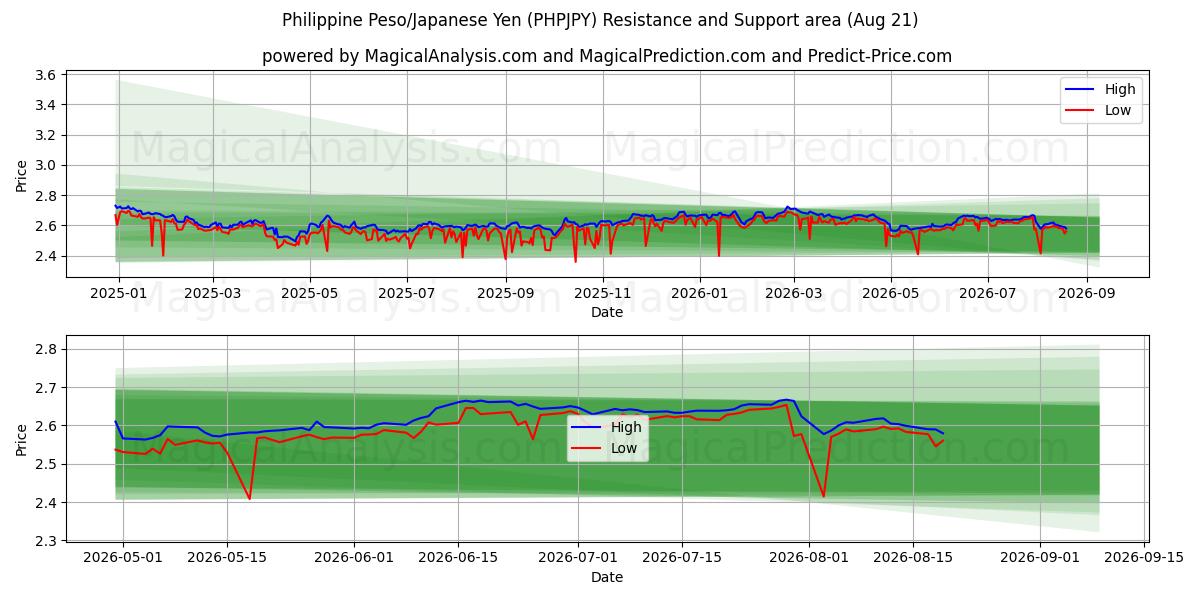Click the 2026-05-01 tick label

pyautogui.click(x=123, y=558)
